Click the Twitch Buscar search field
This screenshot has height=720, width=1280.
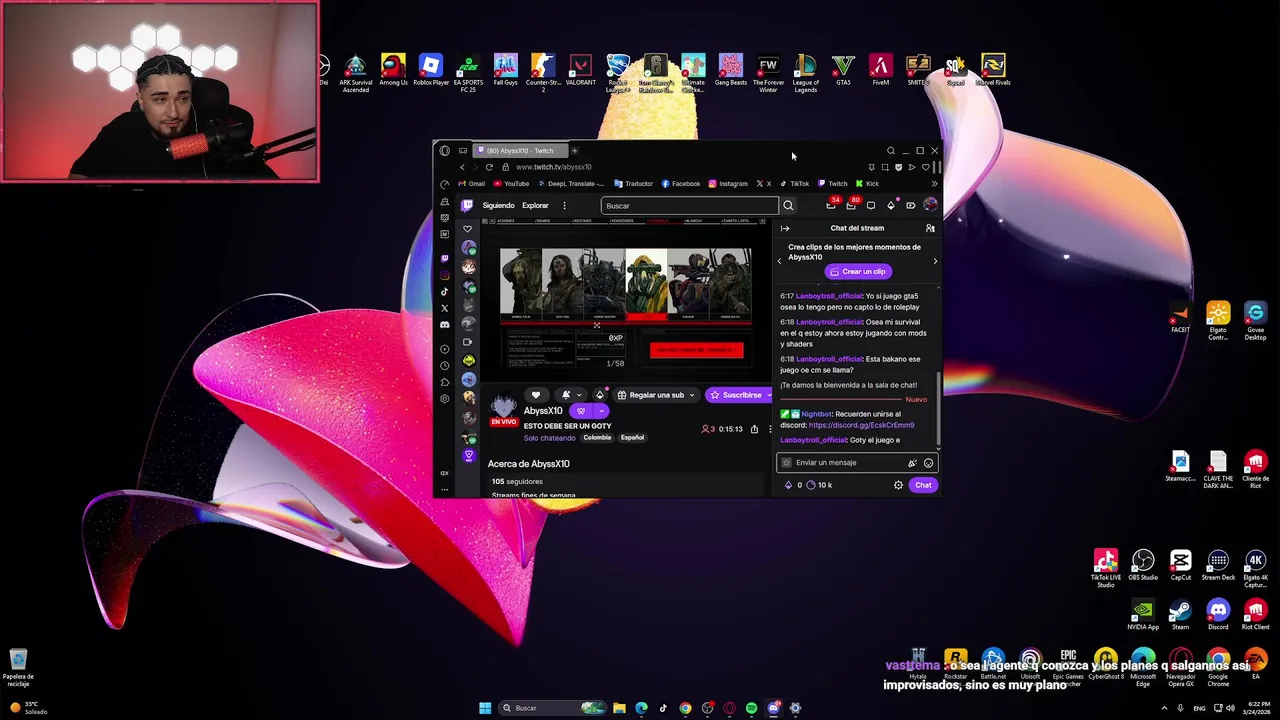(x=690, y=206)
